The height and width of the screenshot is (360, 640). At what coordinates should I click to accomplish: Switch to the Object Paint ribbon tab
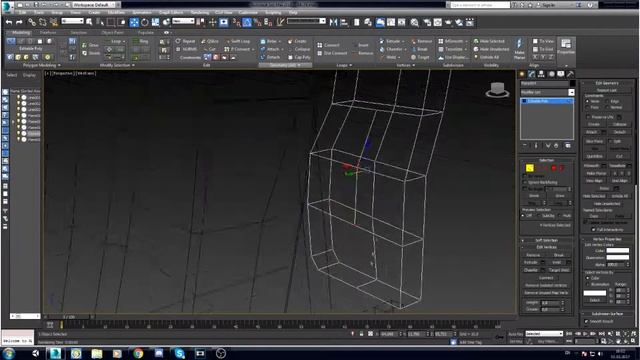[113, 33]
